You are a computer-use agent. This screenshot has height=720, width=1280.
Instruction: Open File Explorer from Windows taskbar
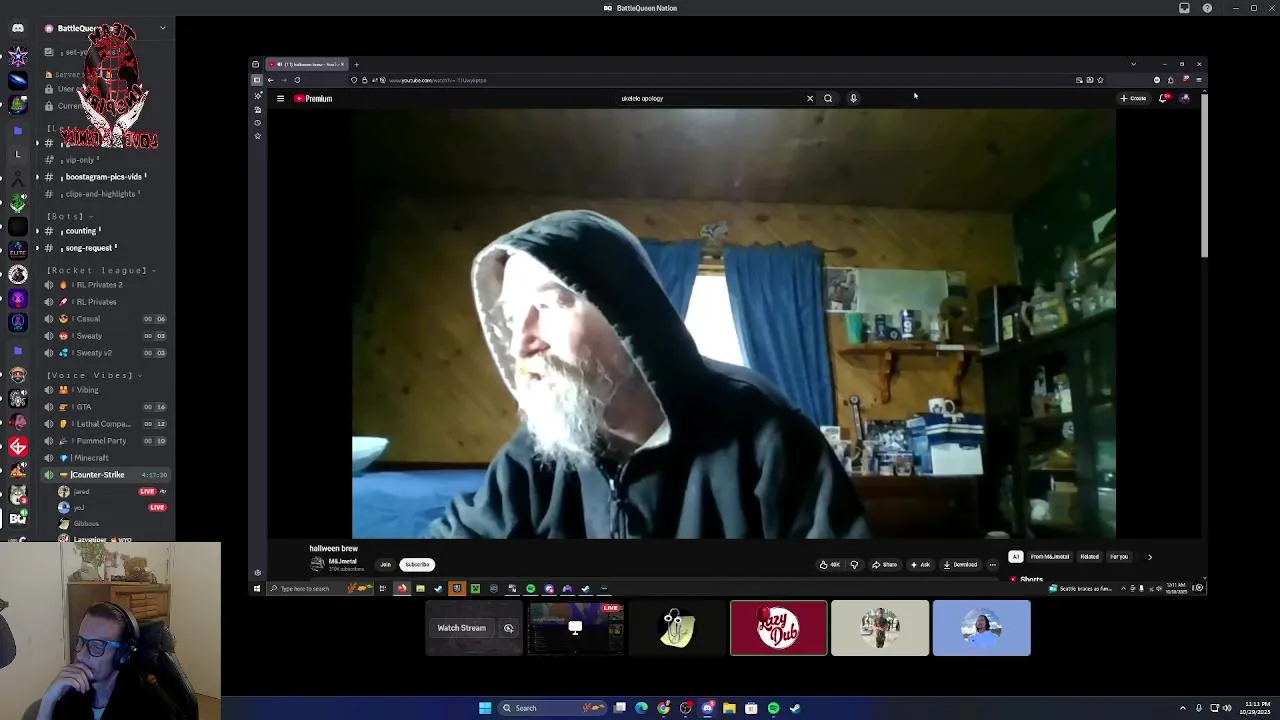click(x=729, y=708)
